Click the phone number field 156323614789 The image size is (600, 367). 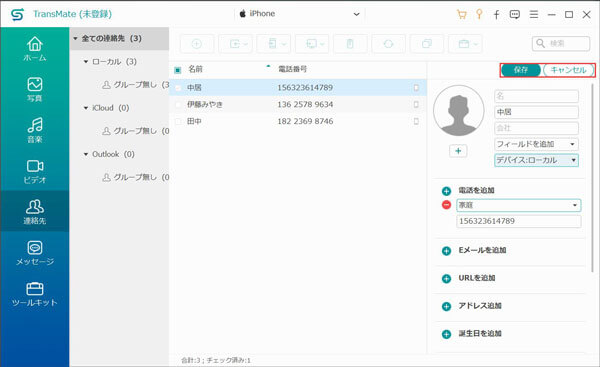tap(518, 221)
